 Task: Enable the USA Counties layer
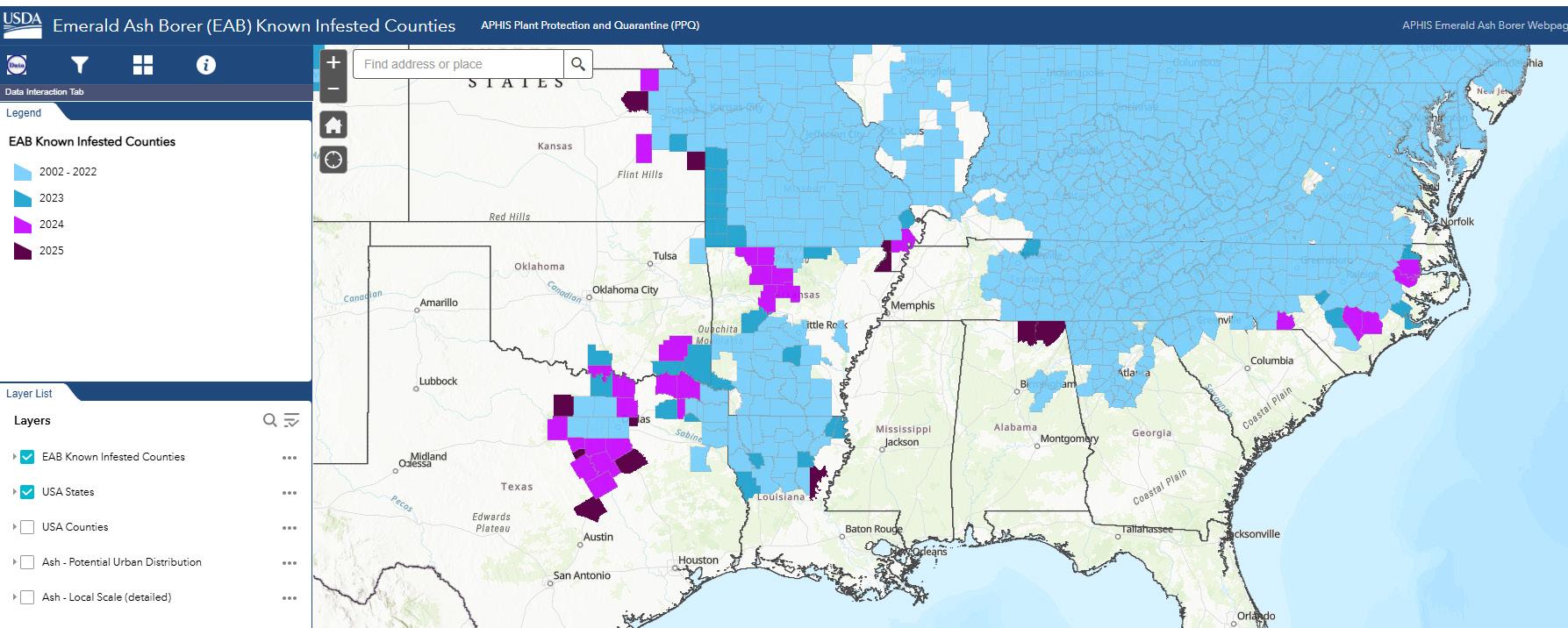pos(27,527)
